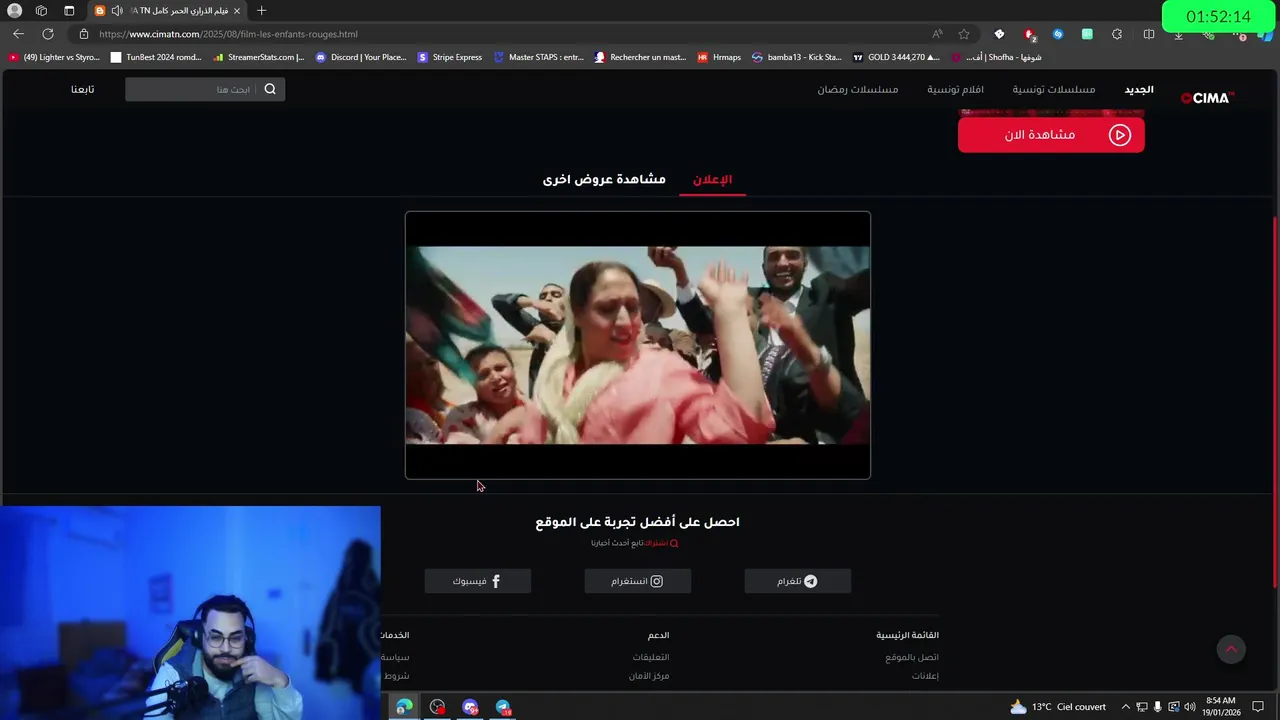Open the tab actions icon beside workspaces
Viewport: 1280px width, 720px height.
(x=69, y=10)
